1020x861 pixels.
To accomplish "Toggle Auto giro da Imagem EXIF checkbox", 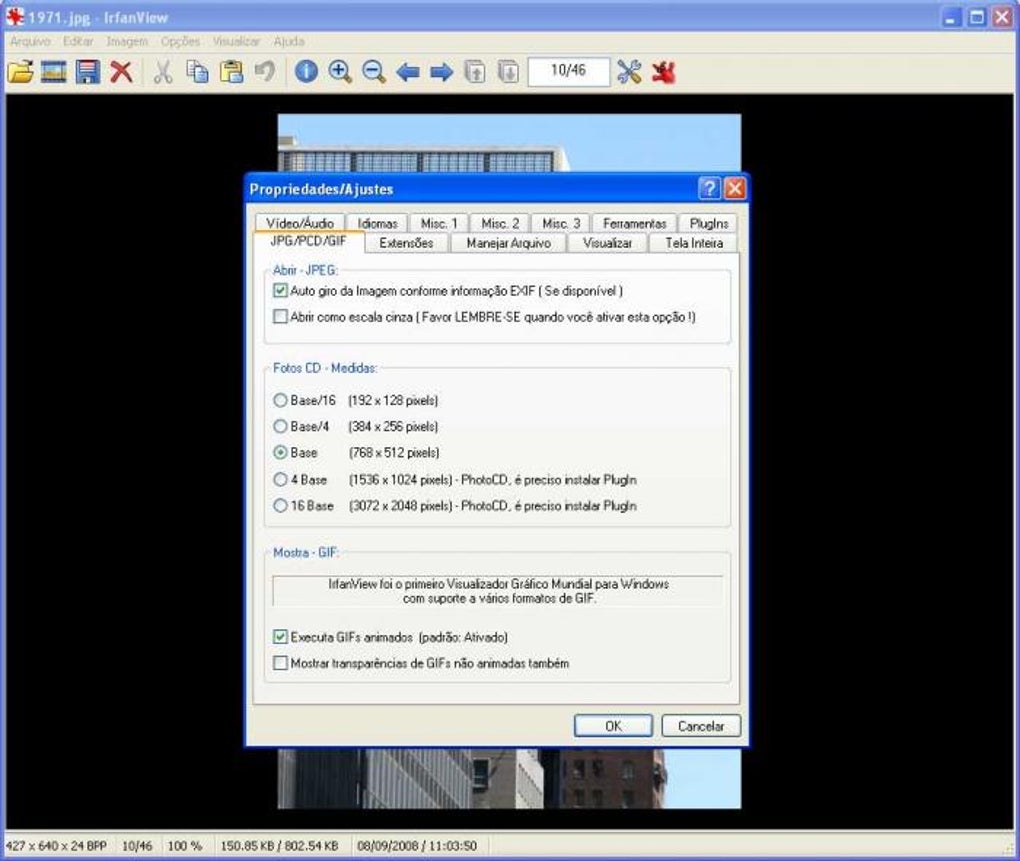I will pos(280,291).
